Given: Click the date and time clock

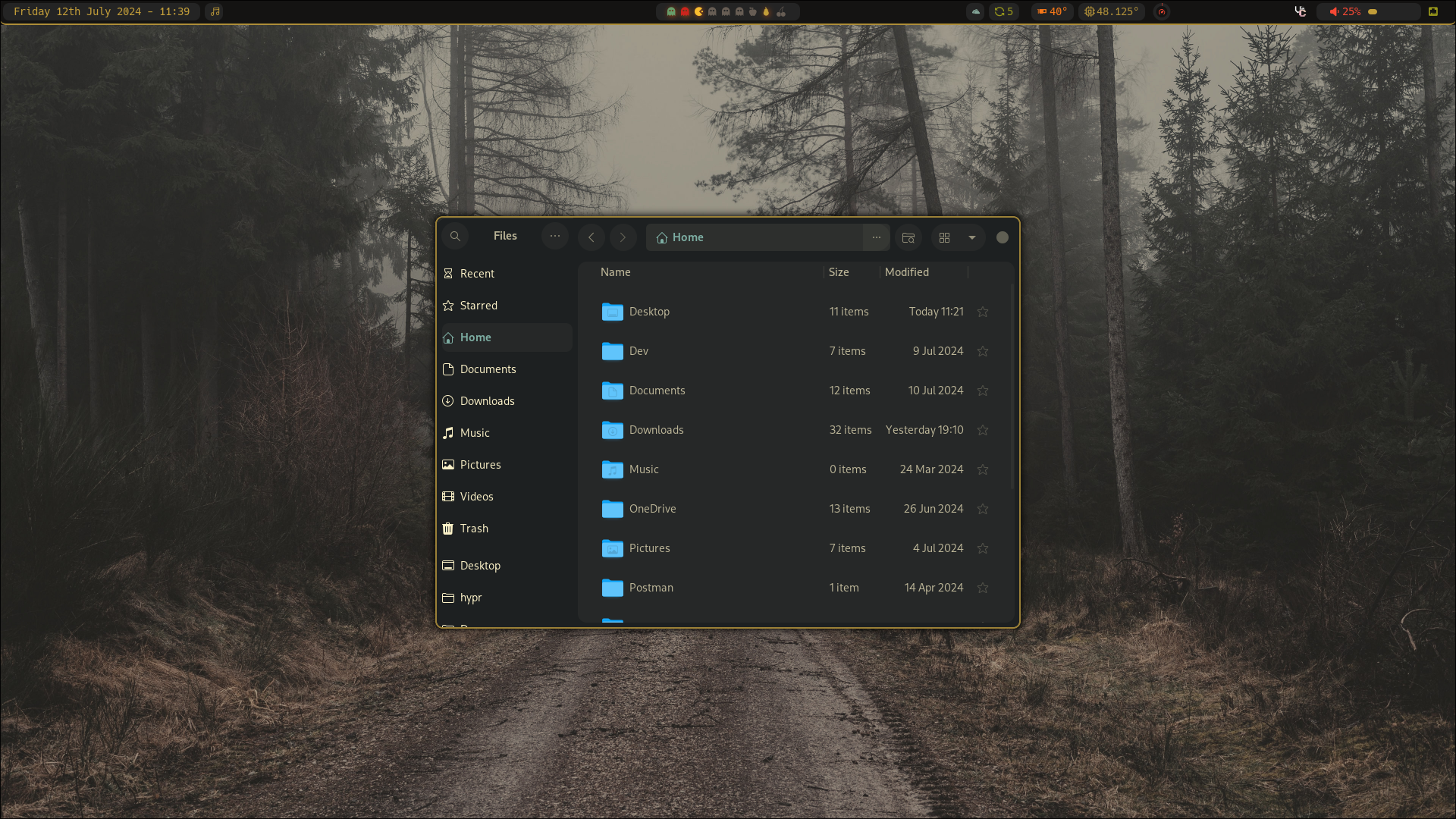Looking at the screenshot, I should coord(102,11).
